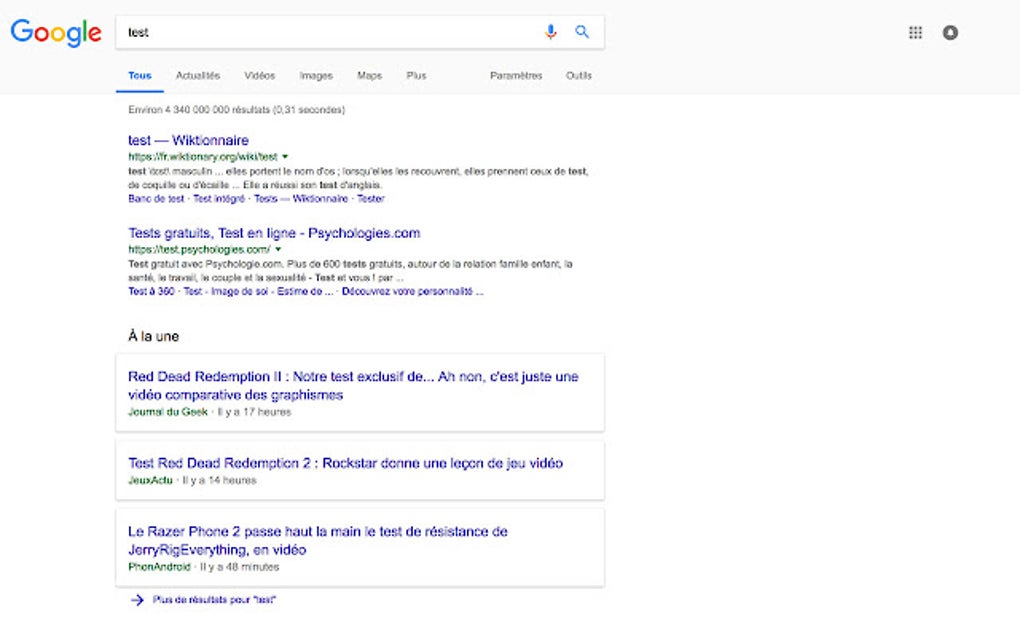
Task: Open the Banc de test sitelink
Action: pyautogui.click(x=156, y=199)
